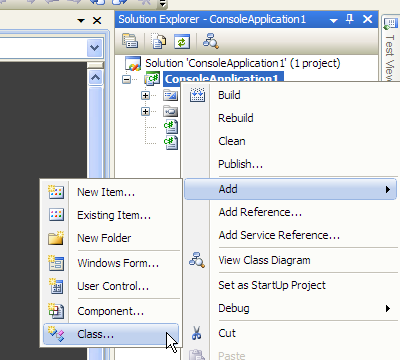Select the second C# file icon
Screen dimensions: 400x360
(x=171, y=143)
